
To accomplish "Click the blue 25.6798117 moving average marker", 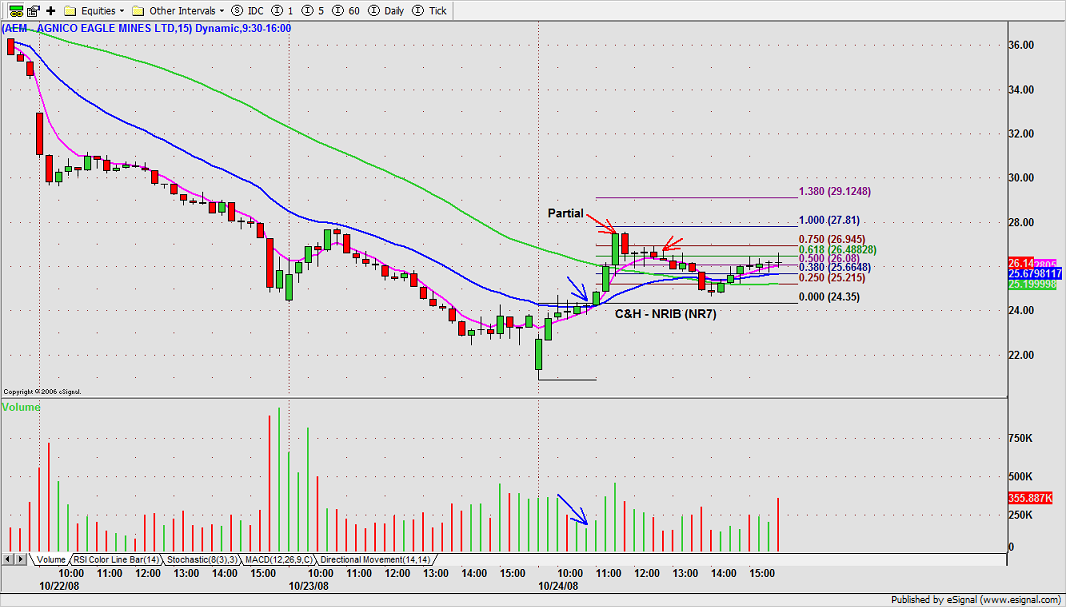I will pos(1034,273).
